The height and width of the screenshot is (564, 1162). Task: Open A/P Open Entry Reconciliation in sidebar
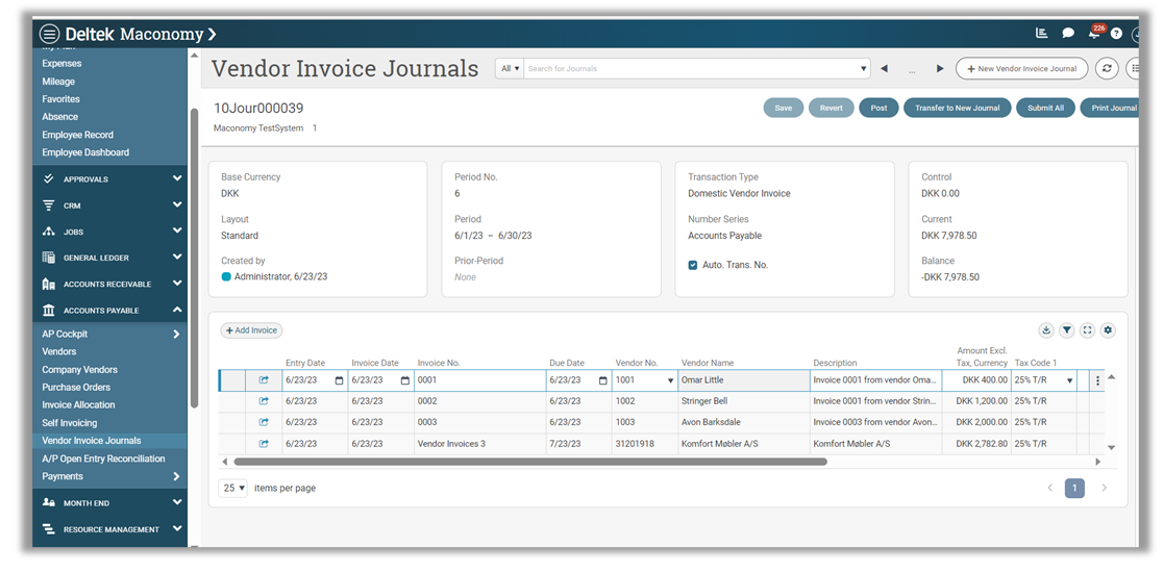[x=103, y=459]
